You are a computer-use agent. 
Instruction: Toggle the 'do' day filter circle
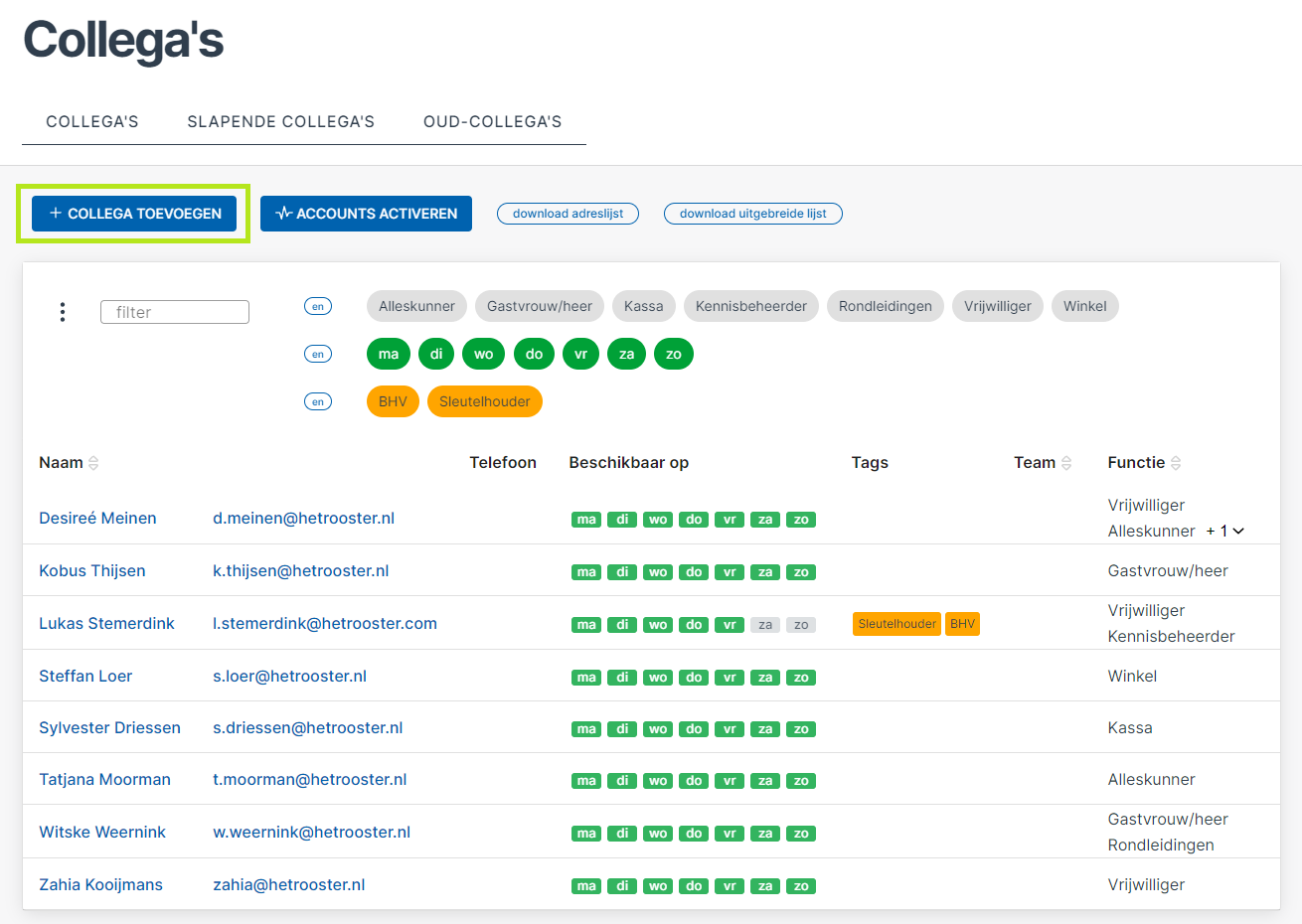(x=535, y=354)
